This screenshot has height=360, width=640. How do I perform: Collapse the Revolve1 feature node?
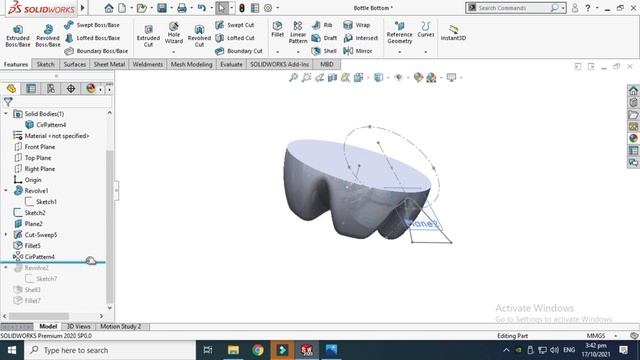tap(6, 191)
